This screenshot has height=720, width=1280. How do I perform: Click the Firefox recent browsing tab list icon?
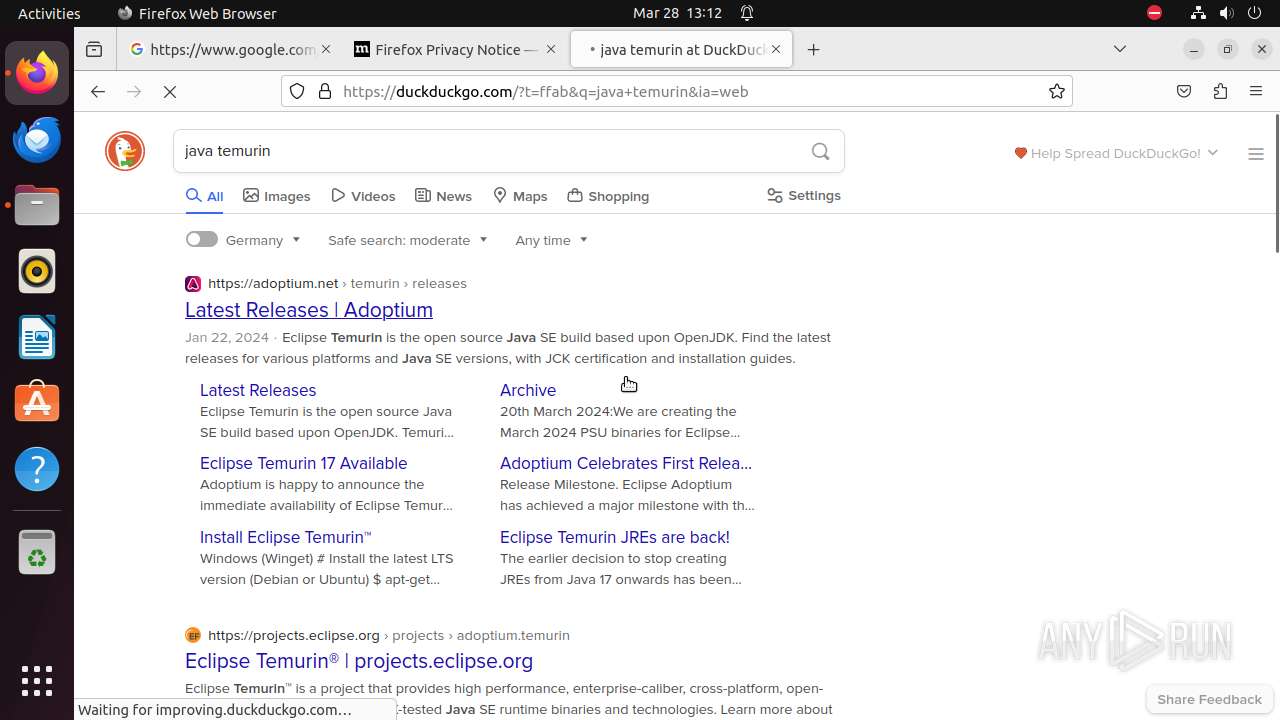(94, 49)
